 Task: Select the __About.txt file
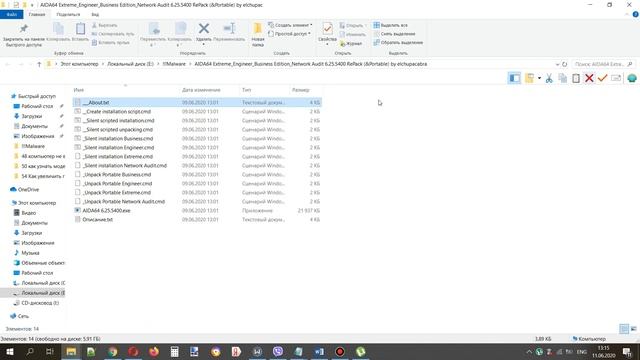point(197,102)
